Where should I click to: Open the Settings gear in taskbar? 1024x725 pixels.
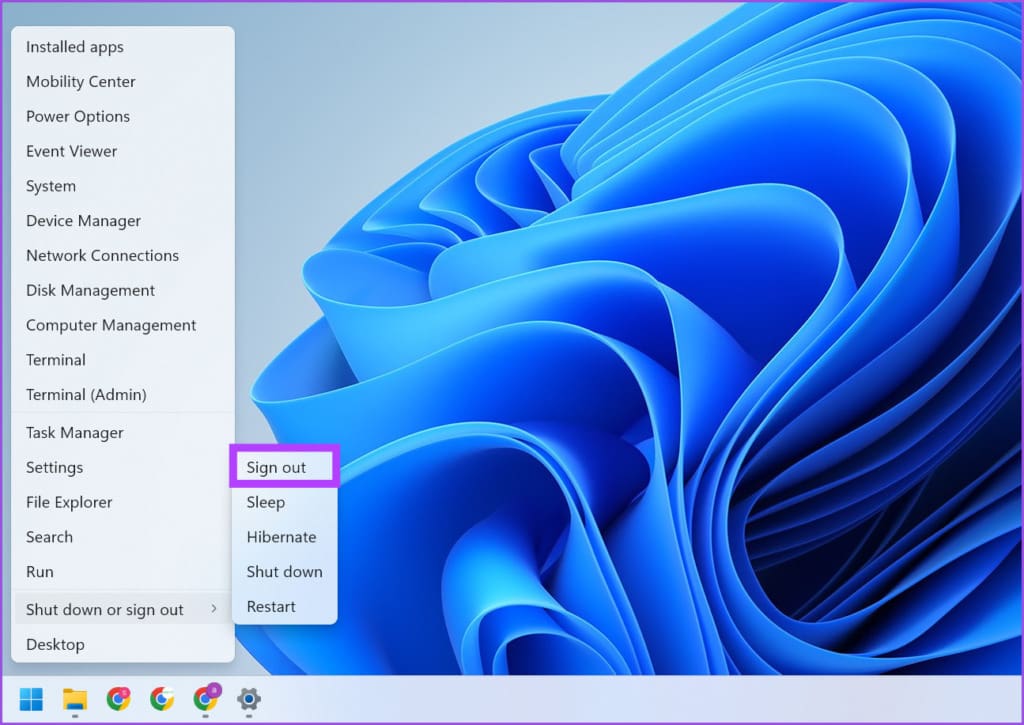tap(249, 699)
